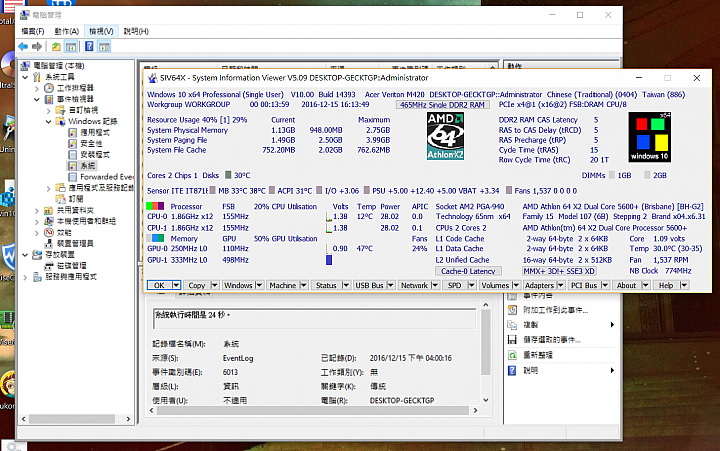This screenshot has width=720, height=451.
Task: Click the Up one level folder icon
Action: coord(56,46)
